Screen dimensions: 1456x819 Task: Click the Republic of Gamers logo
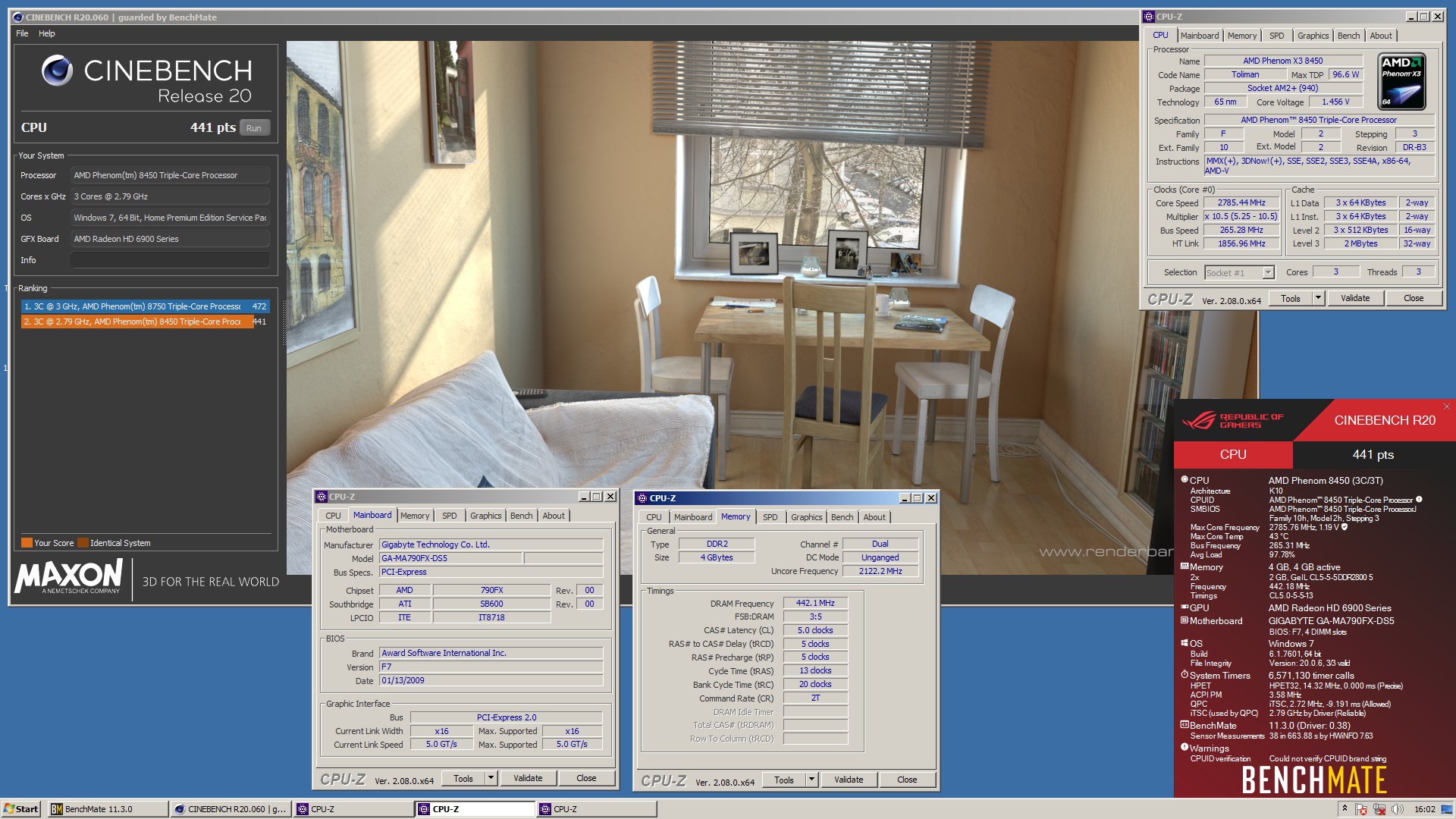click(1232, 420)
